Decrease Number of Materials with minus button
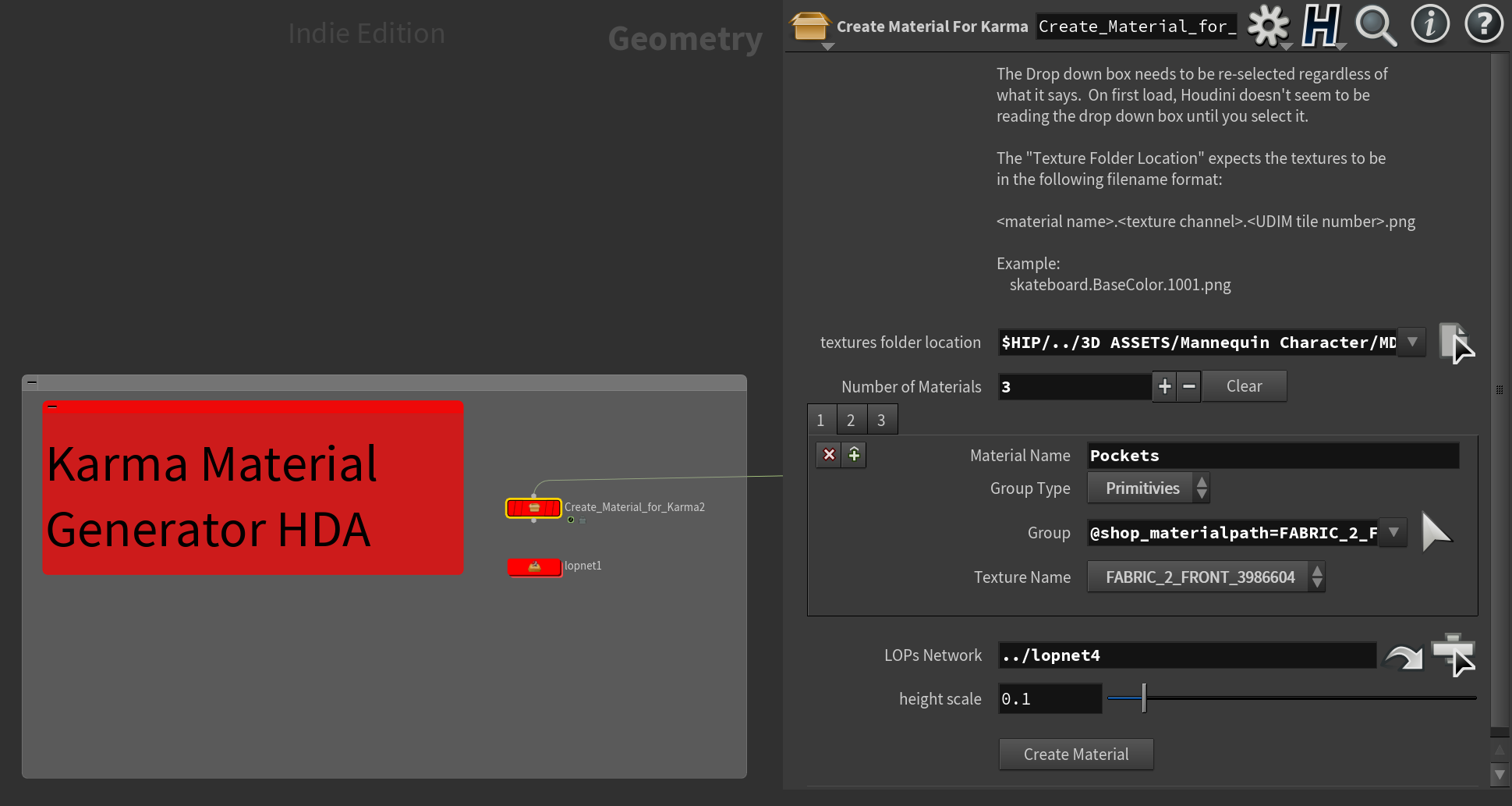 point(1189,386)
